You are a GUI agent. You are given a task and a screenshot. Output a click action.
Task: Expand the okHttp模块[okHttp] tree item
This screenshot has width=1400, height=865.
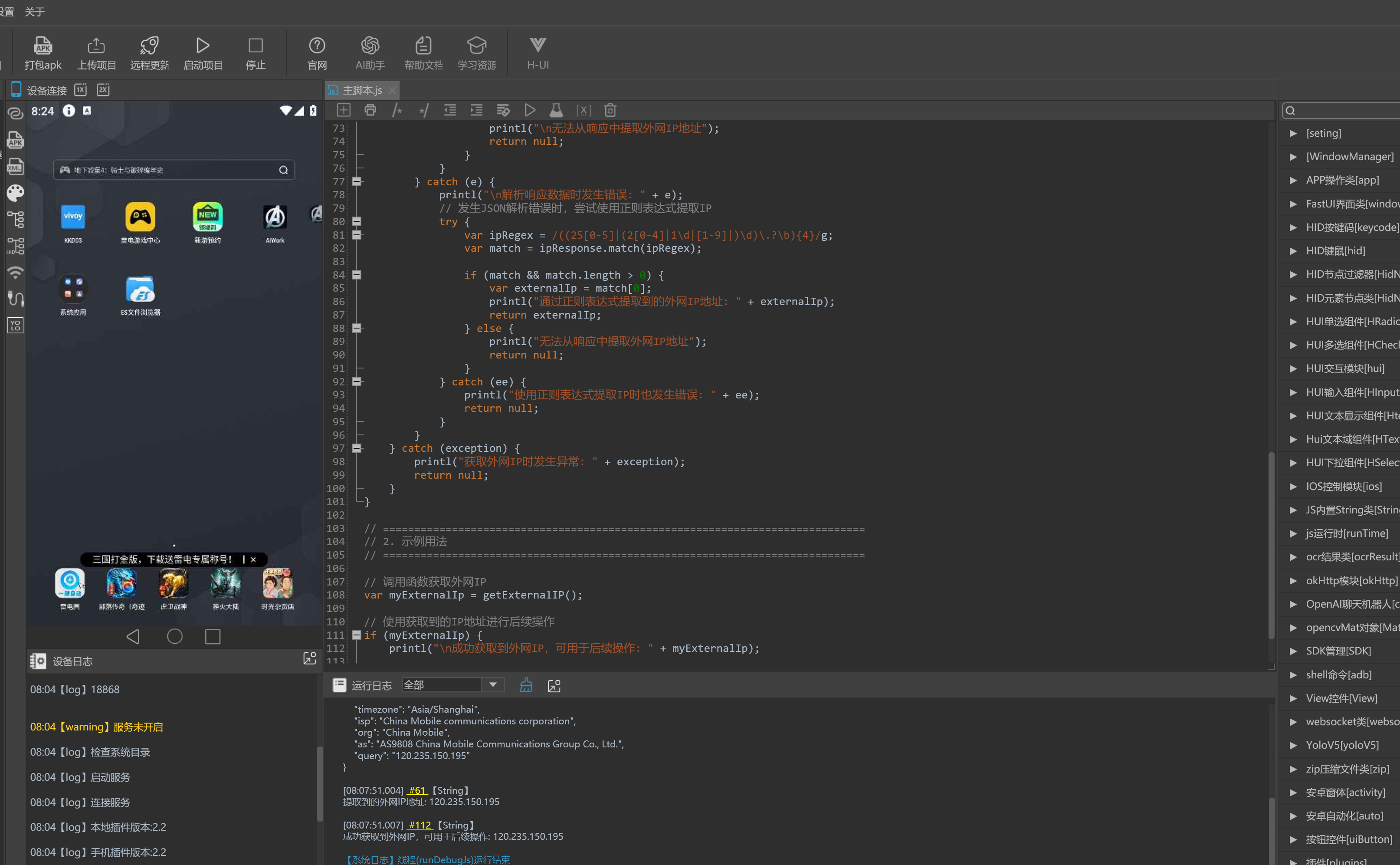[x=1293, y=581]
